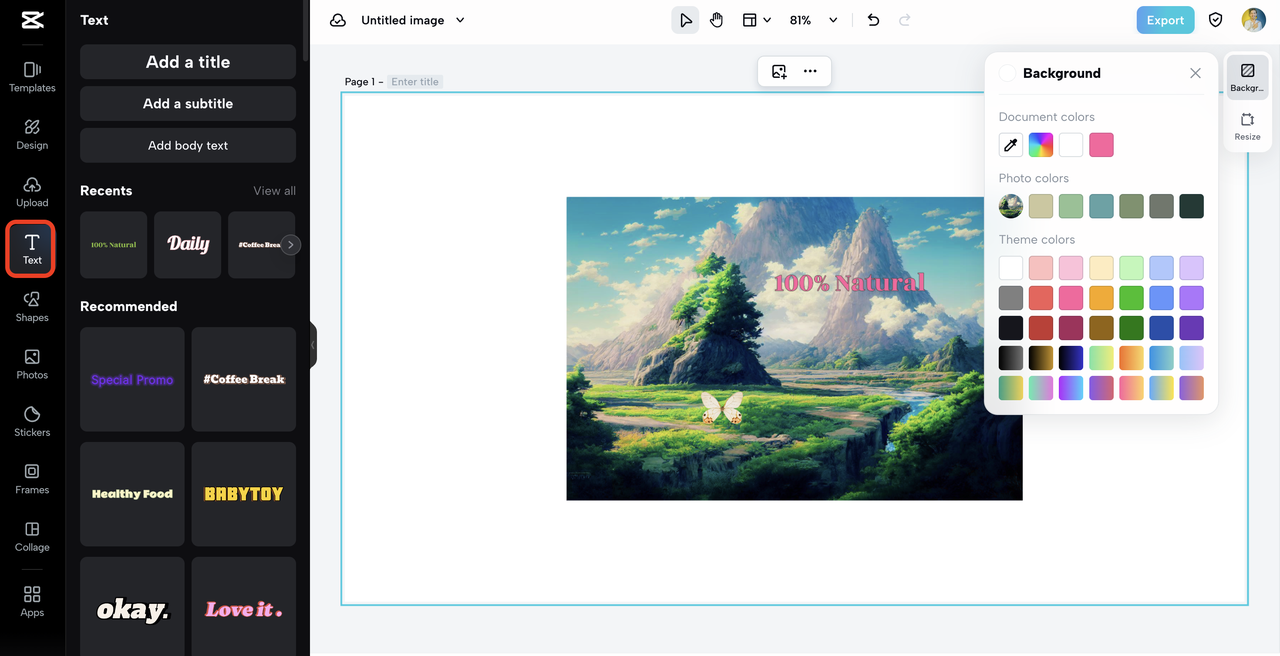
Task: Click View all recents link
Action: point(274,191)
